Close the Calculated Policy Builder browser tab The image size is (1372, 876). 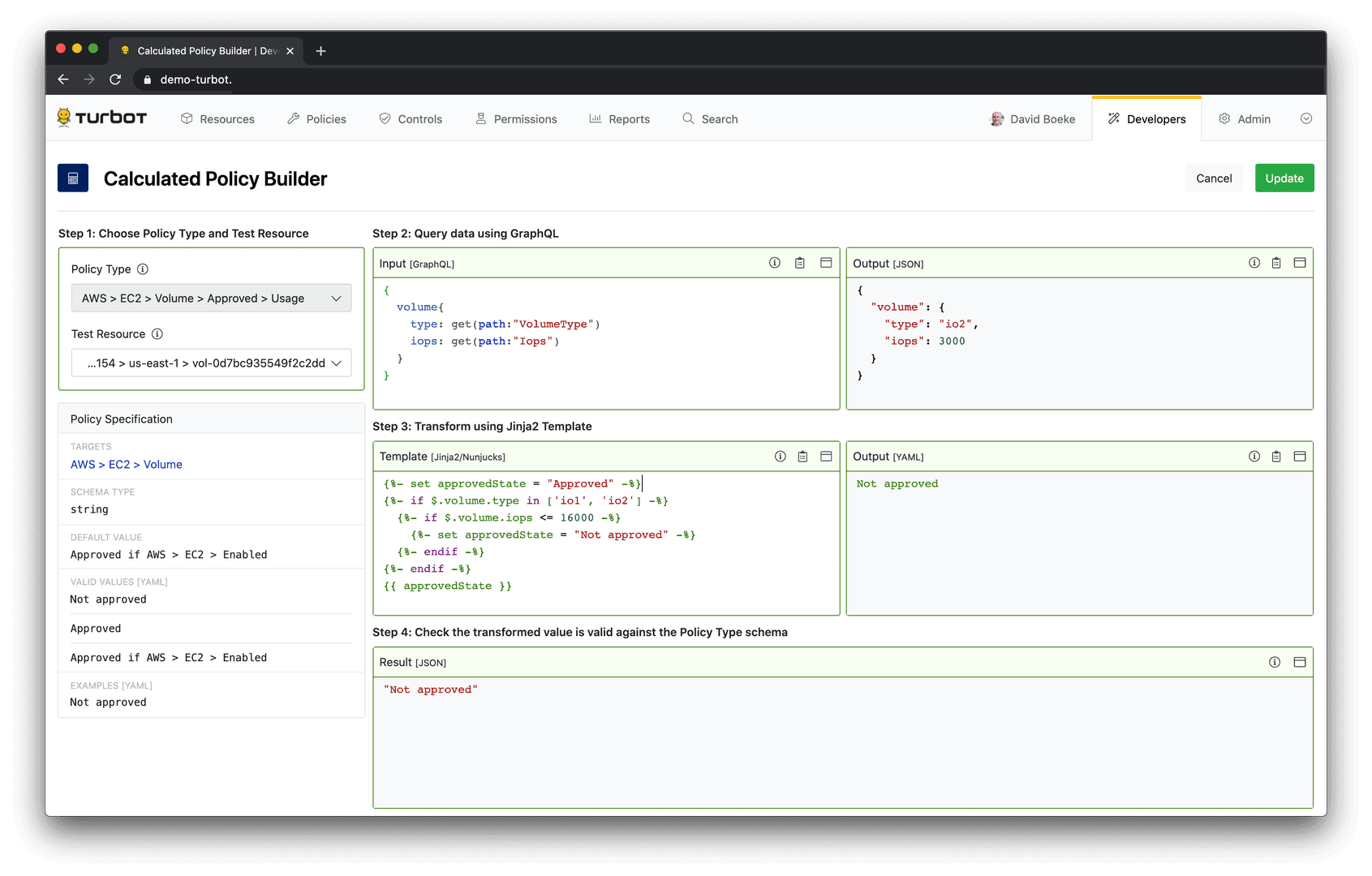click(x=290, y=51)
